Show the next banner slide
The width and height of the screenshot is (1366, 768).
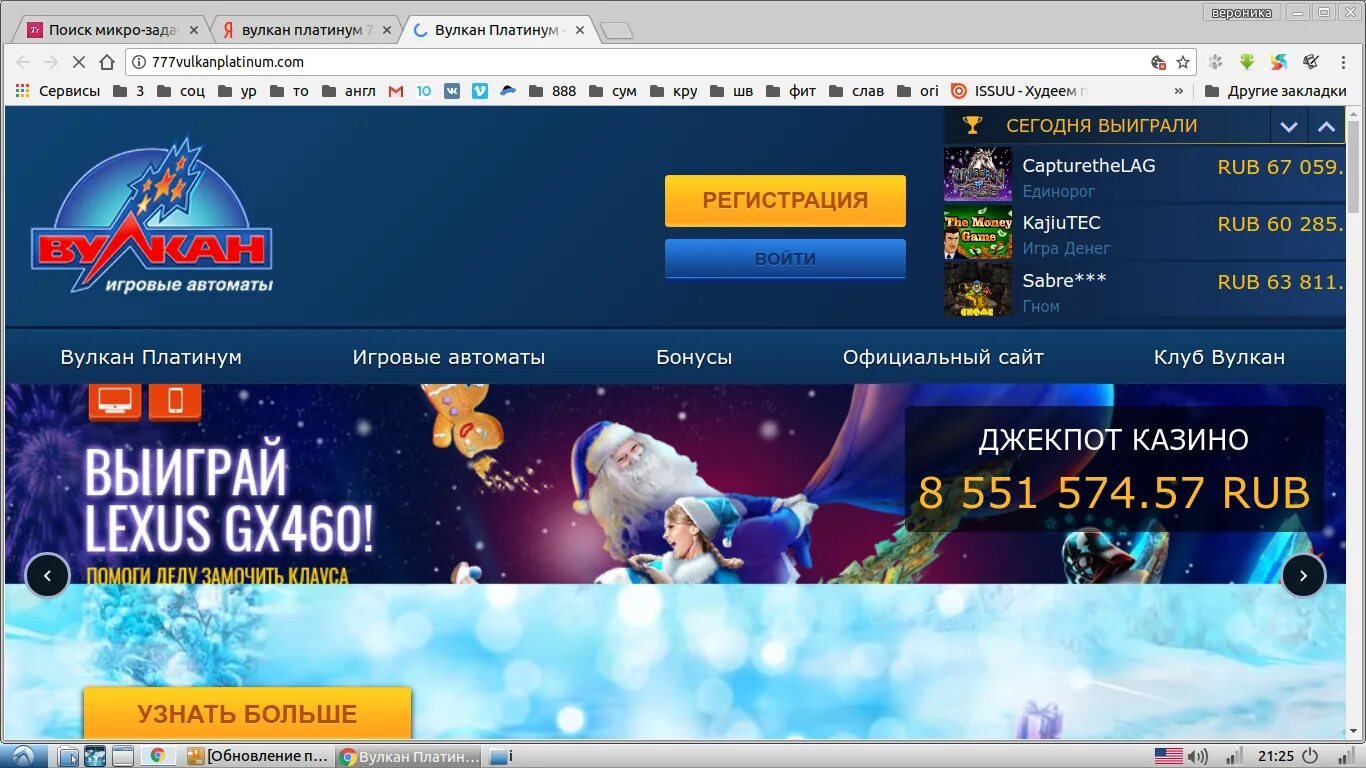pos(1303,575)
